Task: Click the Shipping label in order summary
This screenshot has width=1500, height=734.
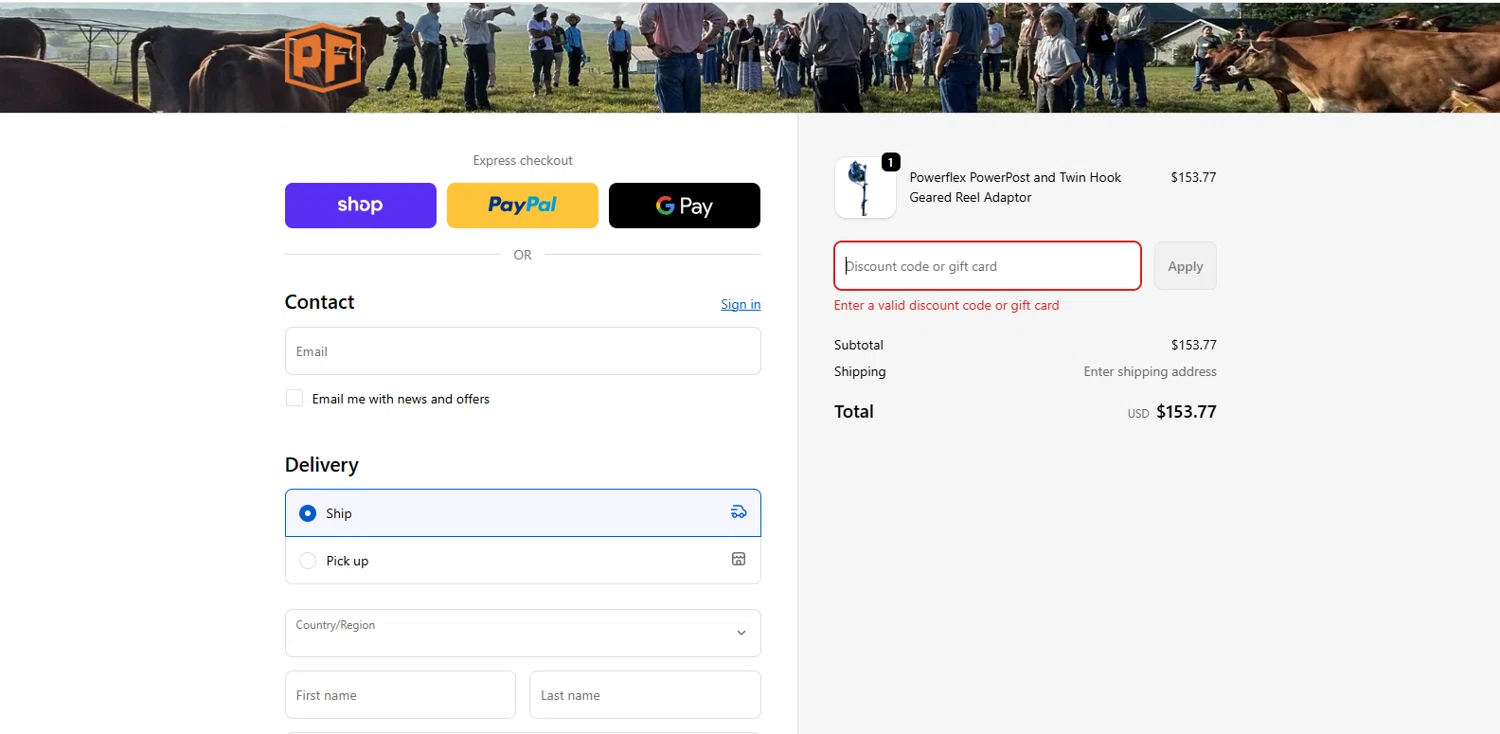Action: (x=860, y=371)
